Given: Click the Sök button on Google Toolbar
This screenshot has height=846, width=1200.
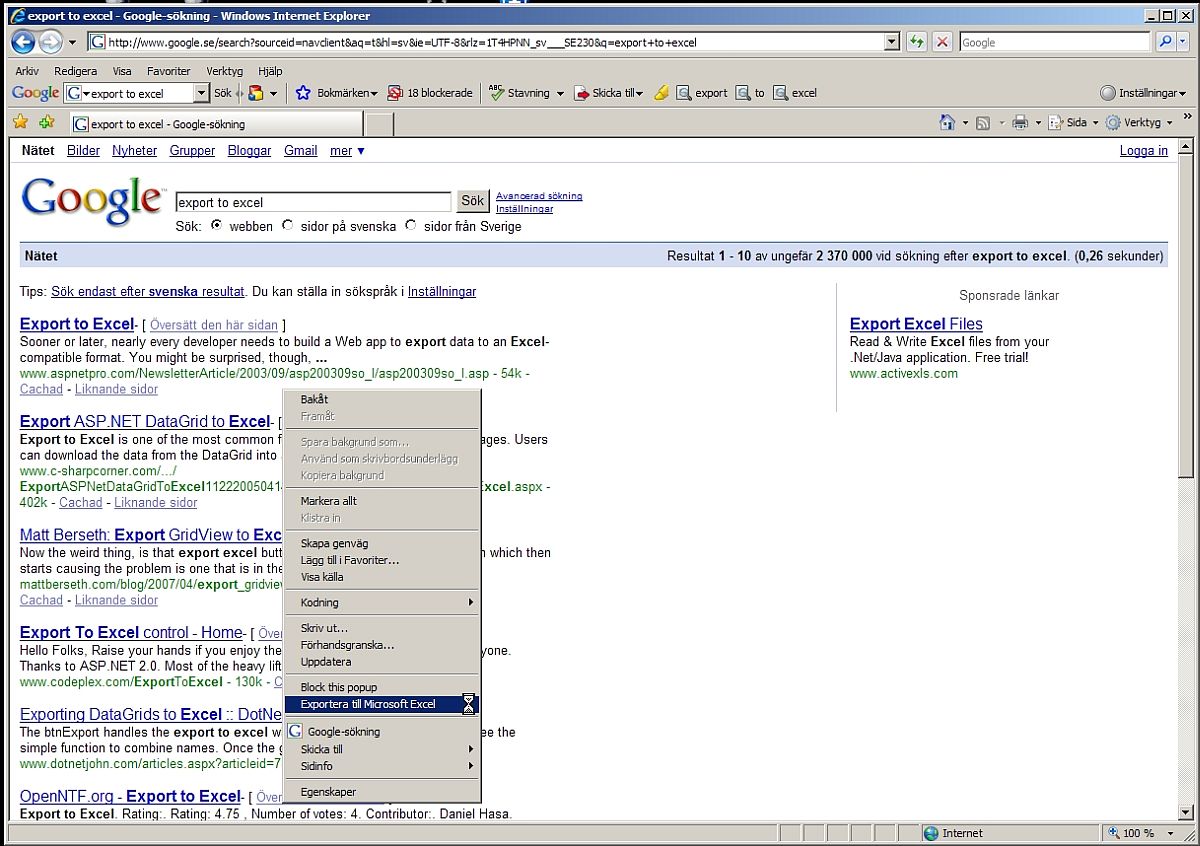Looking at the screenshot, I should (x=223, y=93).
